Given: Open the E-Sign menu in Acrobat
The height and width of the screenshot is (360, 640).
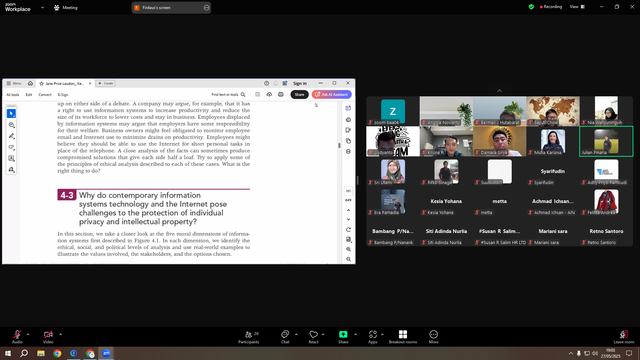Looking at the screenshot, I should click(x=63, y=95).
